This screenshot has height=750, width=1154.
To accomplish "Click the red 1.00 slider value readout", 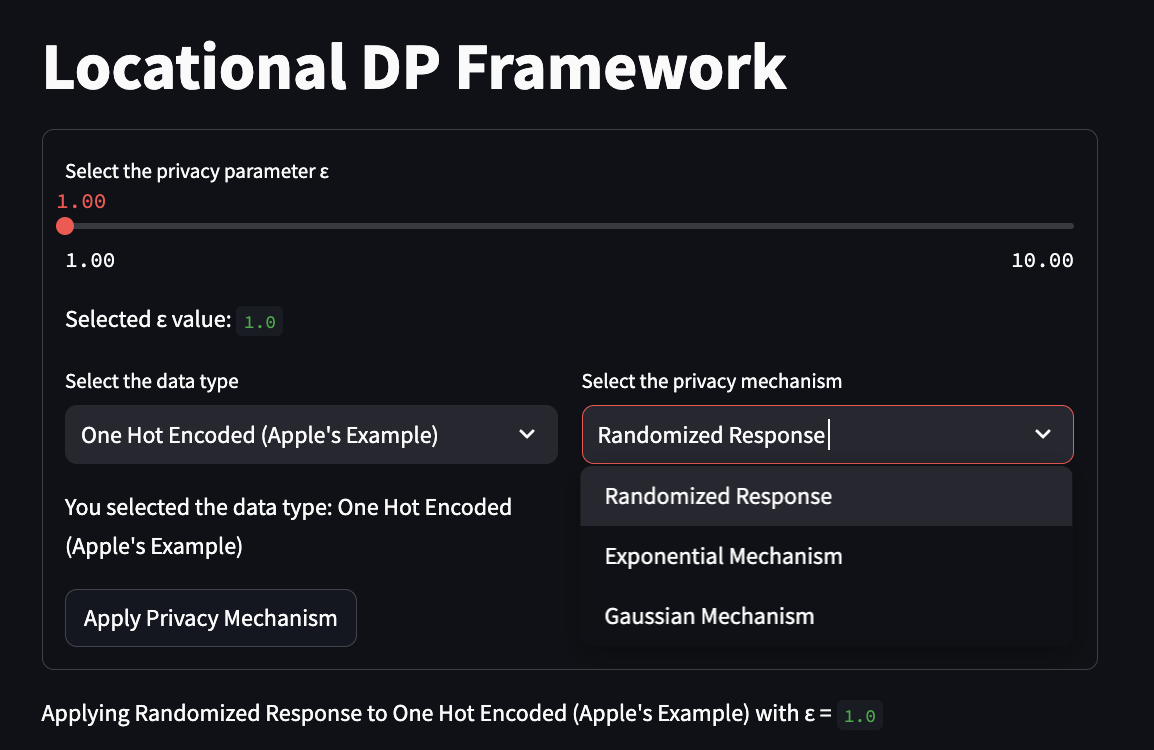I will (81, 201).
